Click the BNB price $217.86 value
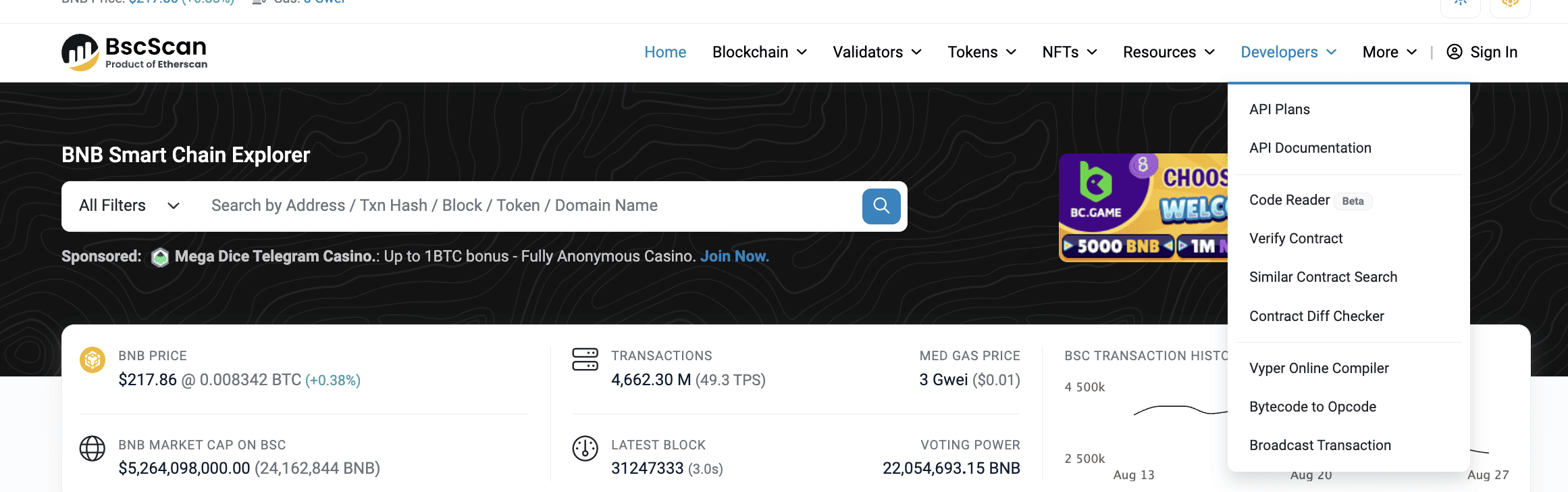The width and height of the screenshot is (1568, 492). click(147, 380)
